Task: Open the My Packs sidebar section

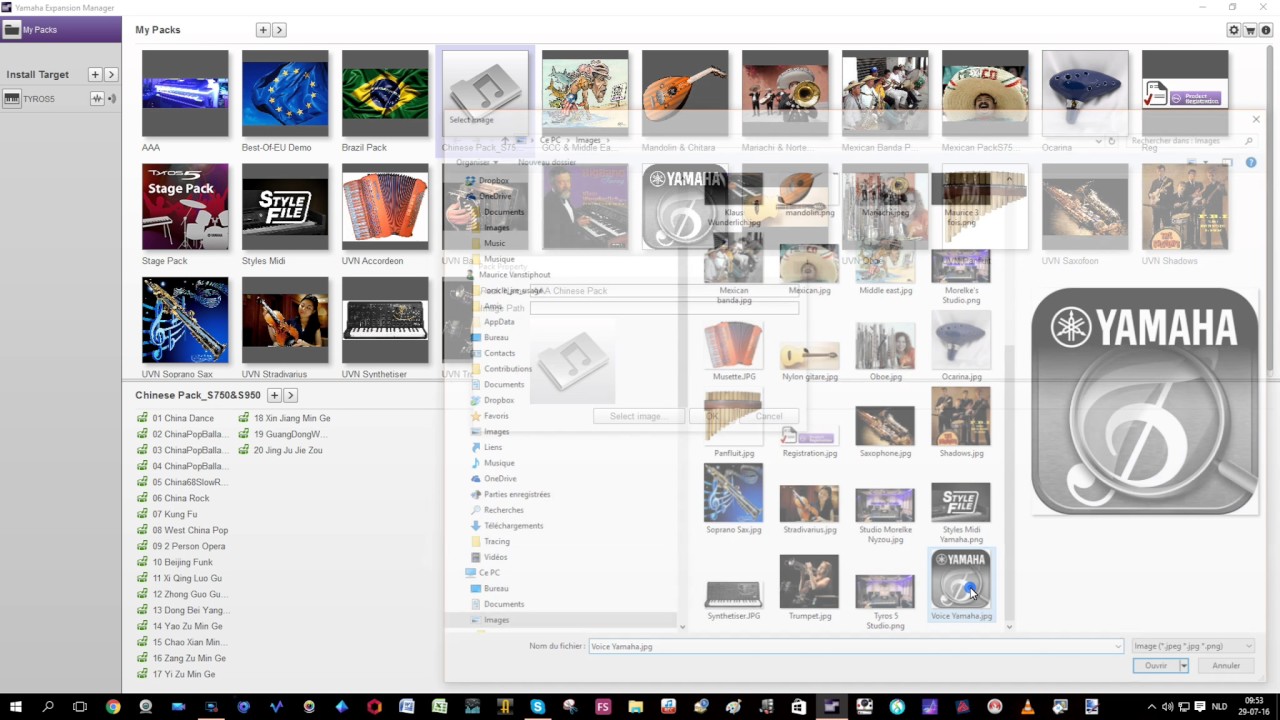Action: [60, 30]
